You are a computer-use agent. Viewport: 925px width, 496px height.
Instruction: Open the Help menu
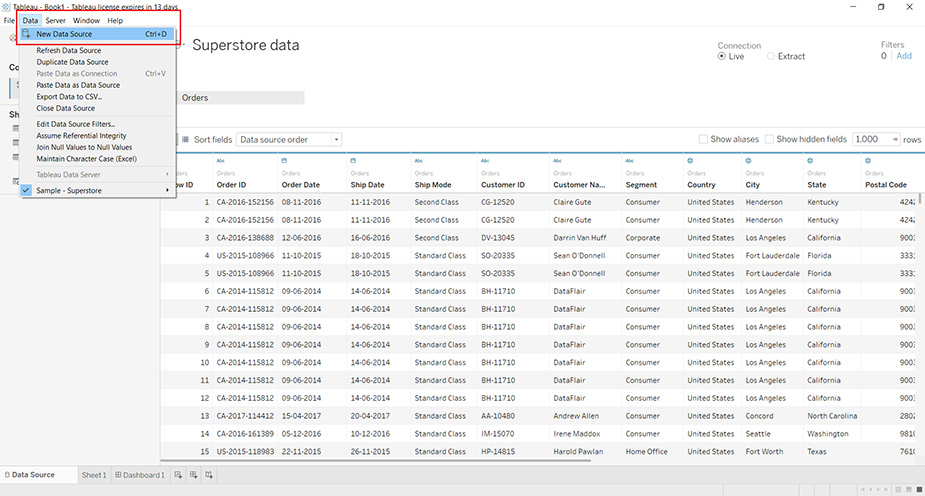tap(115, 20)
